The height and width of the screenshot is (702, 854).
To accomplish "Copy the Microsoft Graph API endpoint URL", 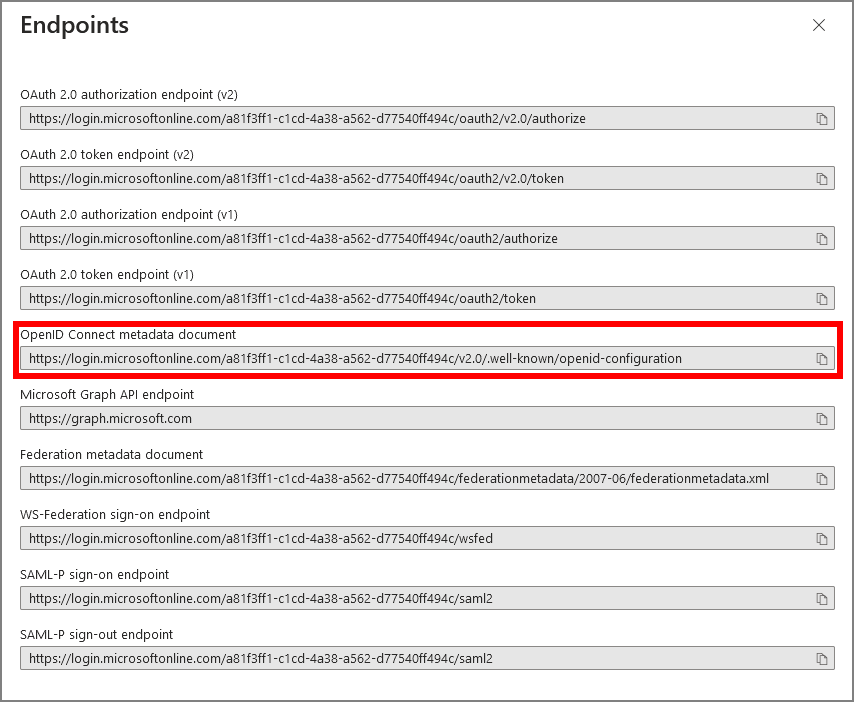I will pyautogui.click(x=822, y=419).
